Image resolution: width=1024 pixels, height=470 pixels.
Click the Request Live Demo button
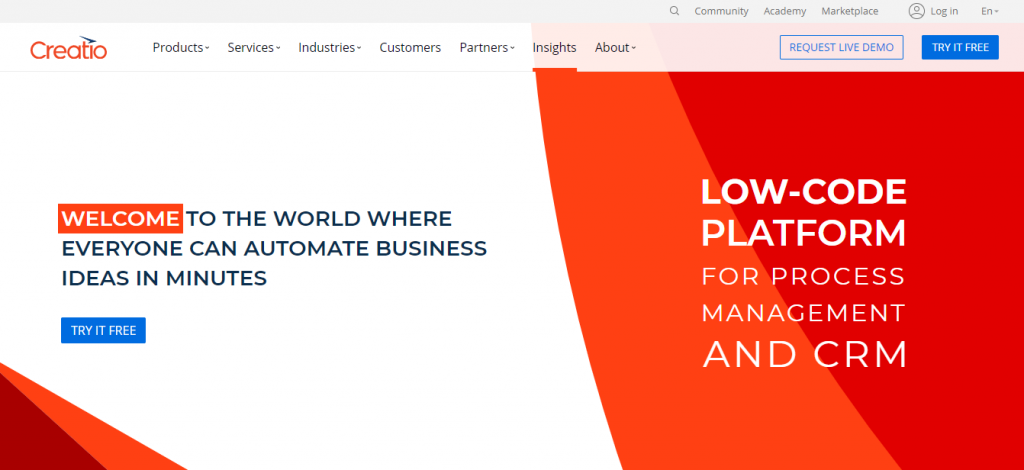[841, 47]
